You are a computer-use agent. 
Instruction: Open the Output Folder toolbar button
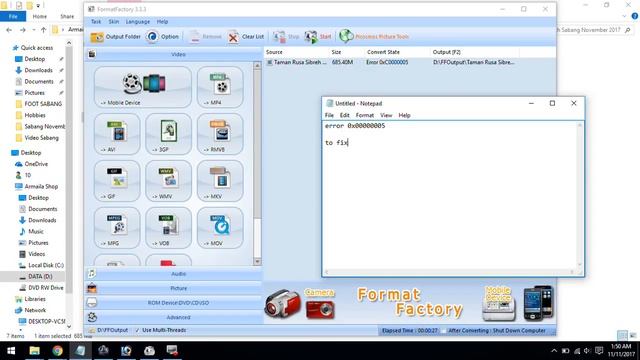[116, 37]
